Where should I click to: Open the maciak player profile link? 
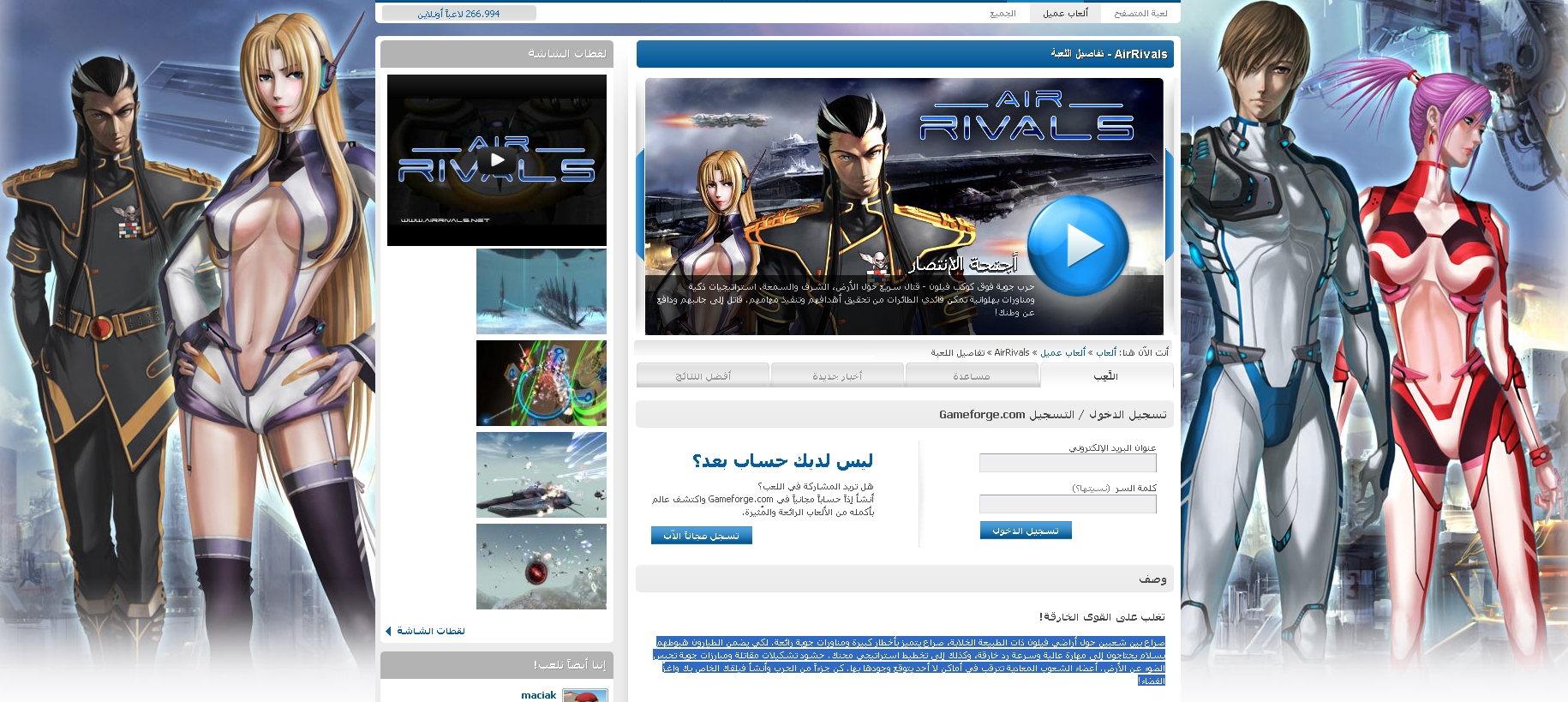538,695
